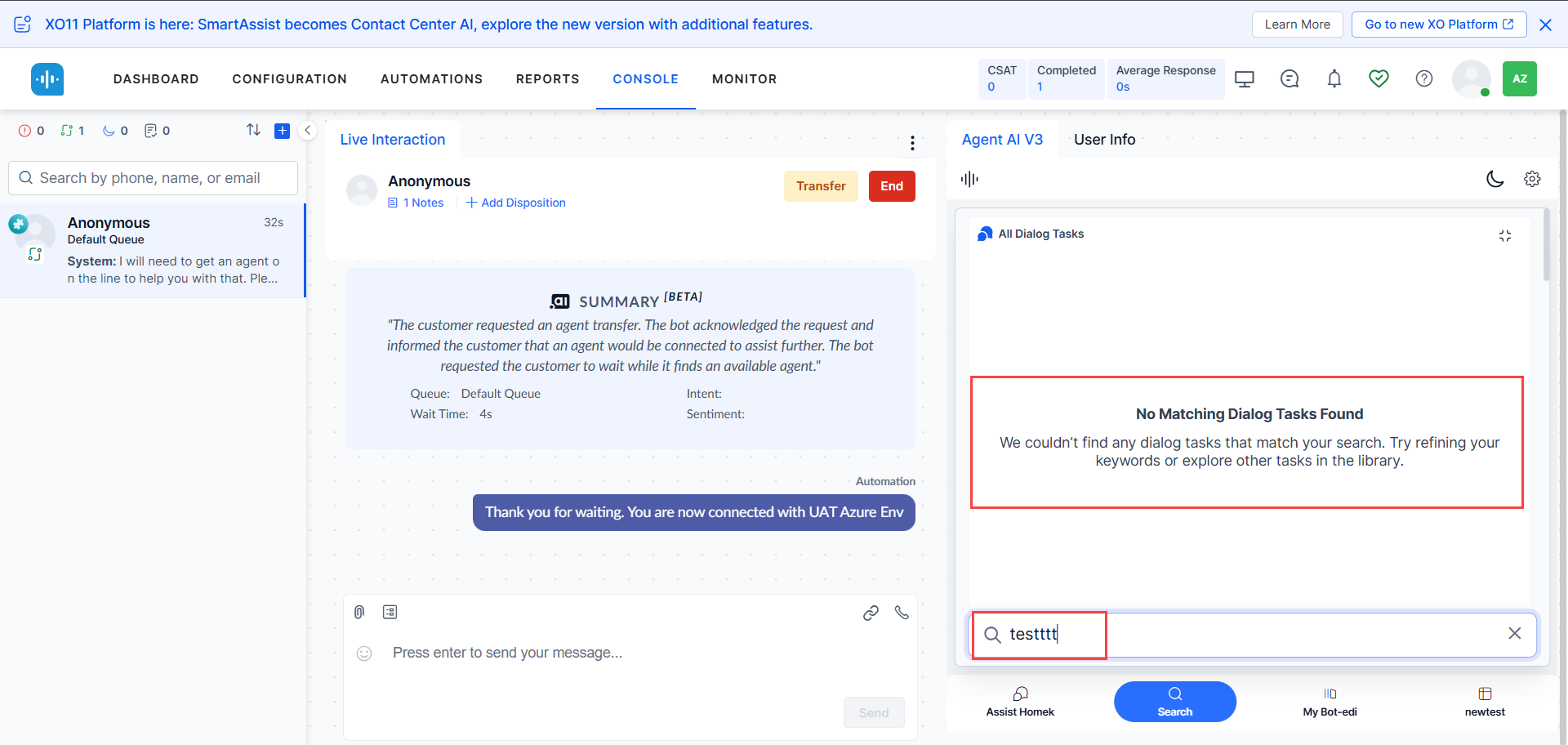Screen dimensions: 1568x745
Task: Open the message templates icon
Action: pos(390,612)
